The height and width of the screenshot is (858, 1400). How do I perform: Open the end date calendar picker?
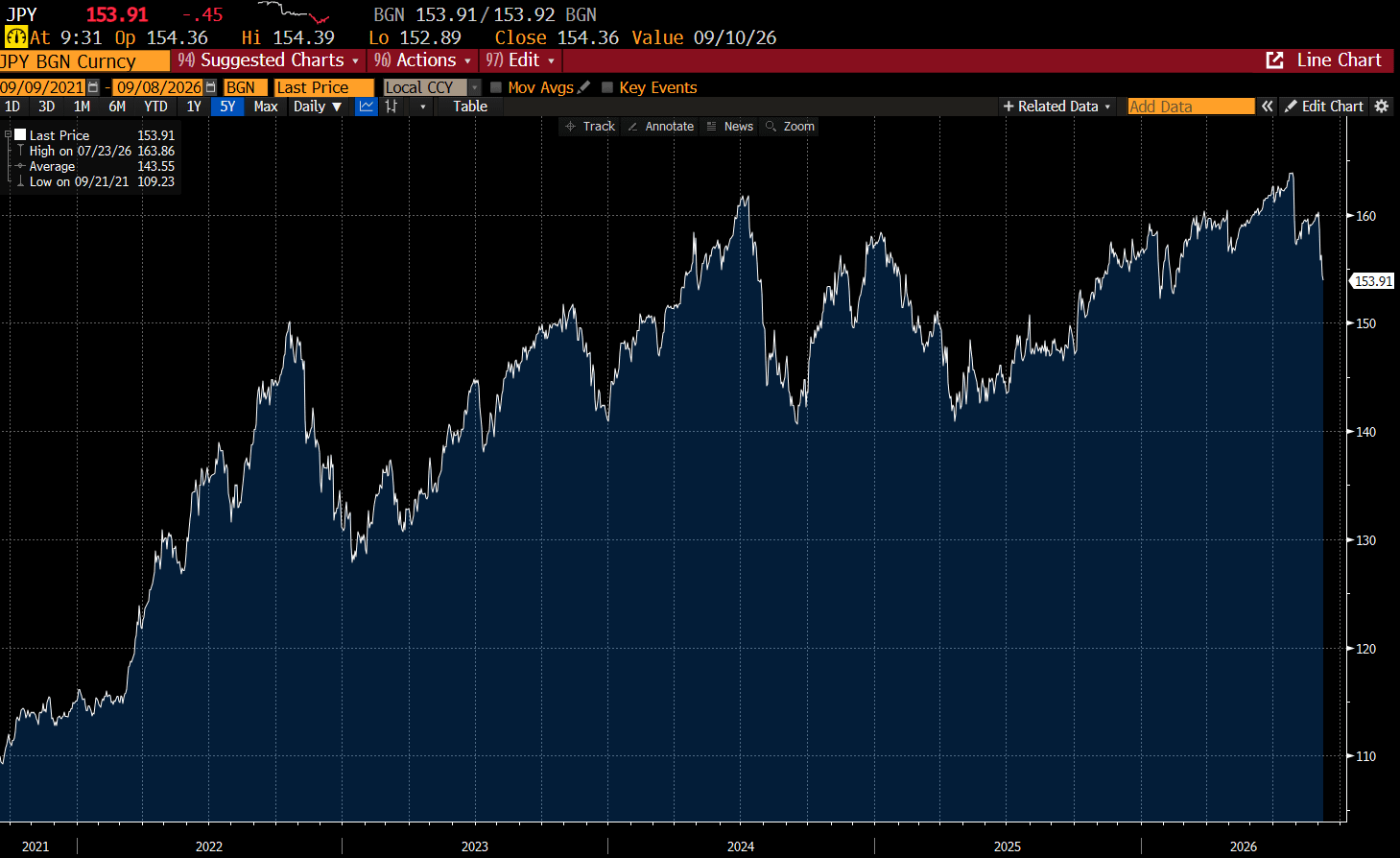211,87
